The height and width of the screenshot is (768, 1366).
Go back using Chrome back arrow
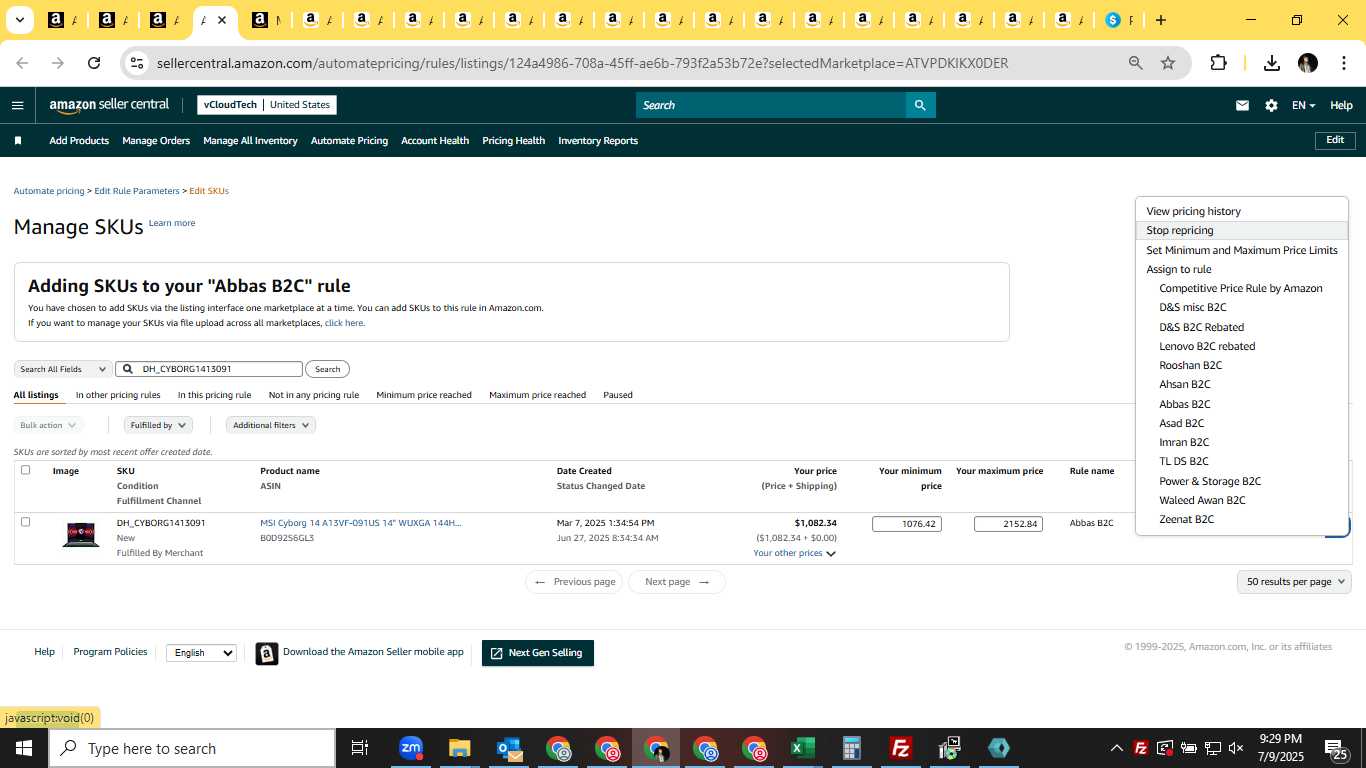click(x=22, y=63)
